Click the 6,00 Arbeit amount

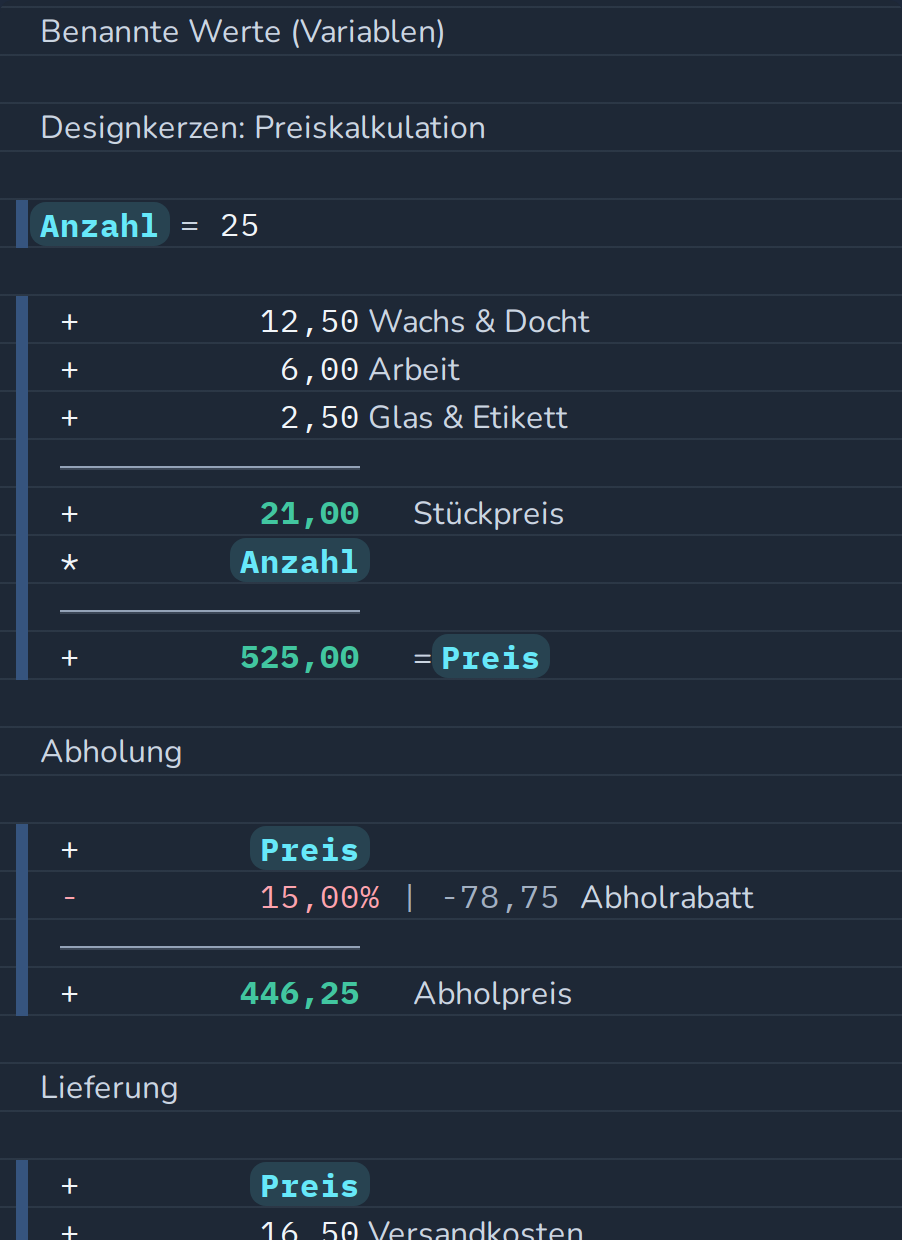pyautogui.click(x=319, y=370)
